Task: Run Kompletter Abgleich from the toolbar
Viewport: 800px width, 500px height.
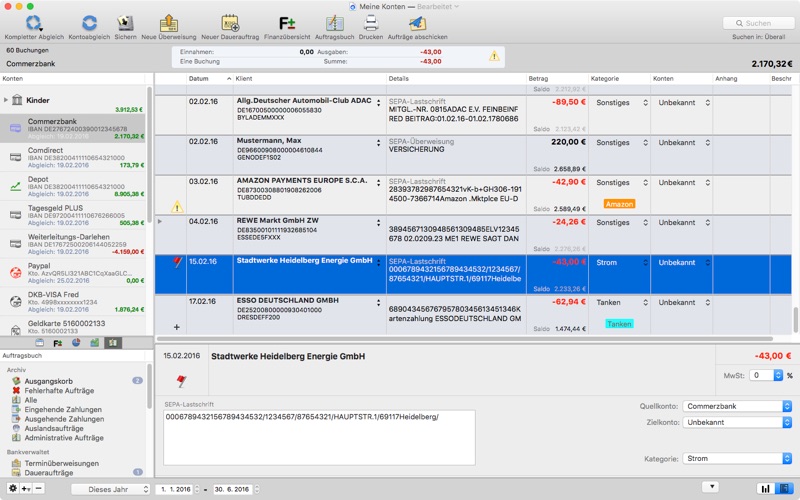Action: pyautogui.click(x=34, y=28)
